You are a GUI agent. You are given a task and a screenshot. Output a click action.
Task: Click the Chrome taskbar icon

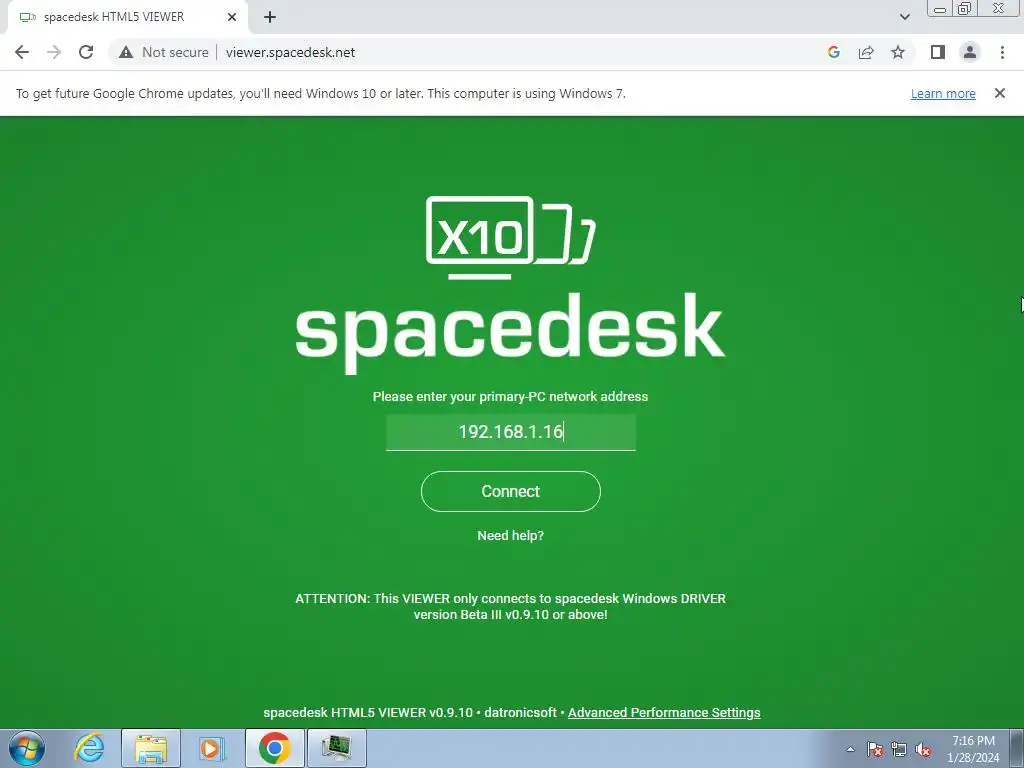[x=274, y=748]
